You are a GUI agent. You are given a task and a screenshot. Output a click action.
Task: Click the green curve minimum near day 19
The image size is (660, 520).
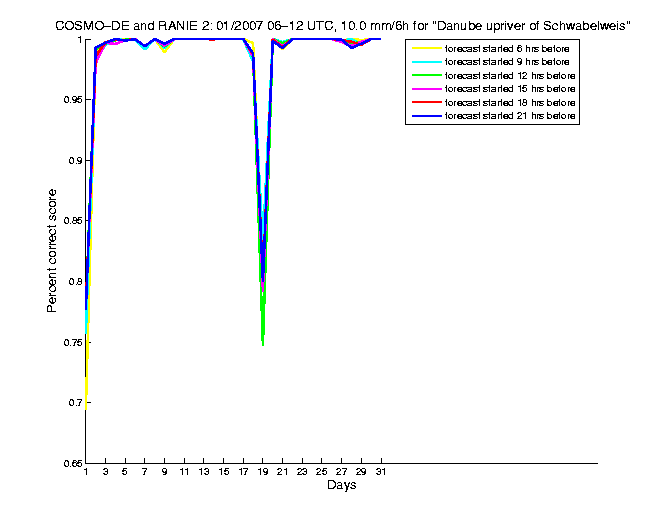pyautogui.click(x=263, y=345)
